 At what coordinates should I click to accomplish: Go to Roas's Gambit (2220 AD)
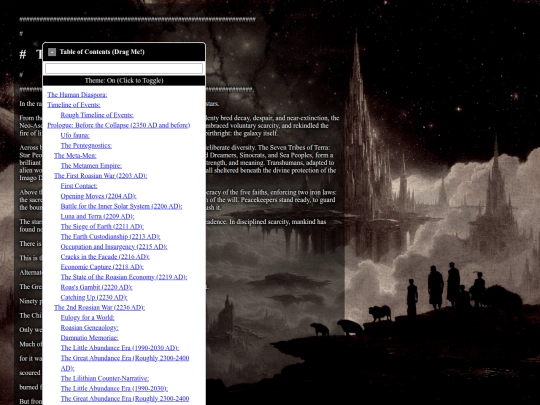(96, 287)
